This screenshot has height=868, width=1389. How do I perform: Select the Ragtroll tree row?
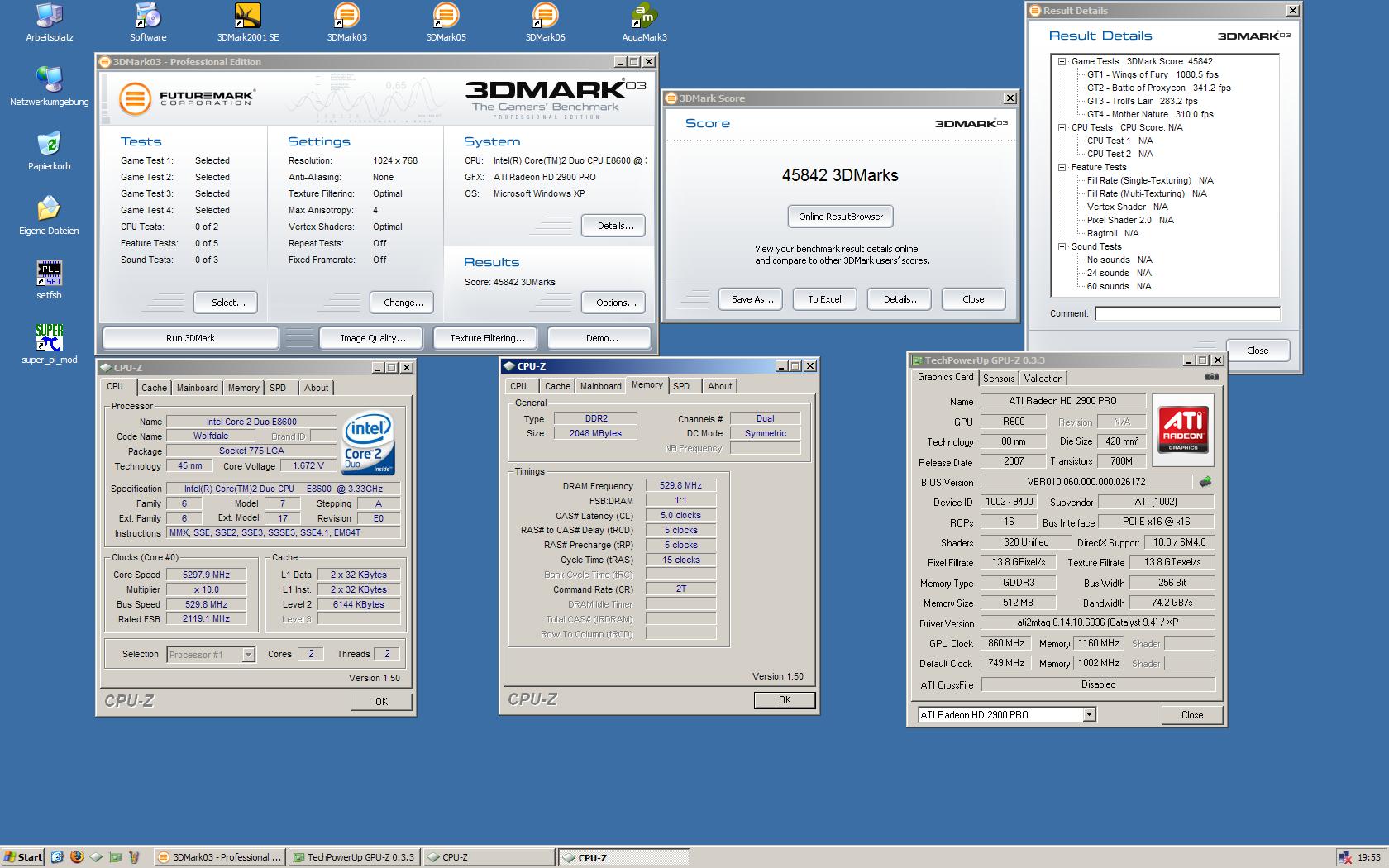[x=1113, y=233]
